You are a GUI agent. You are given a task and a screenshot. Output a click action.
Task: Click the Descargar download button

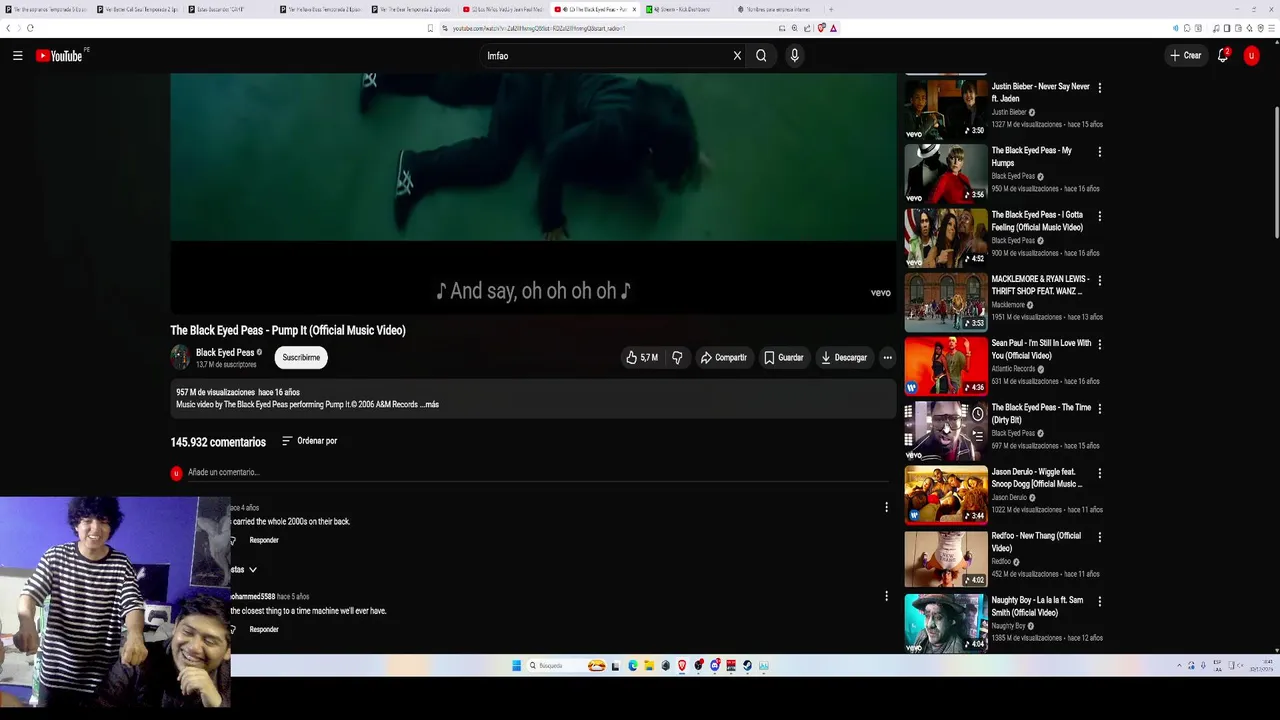pos(844,357)
